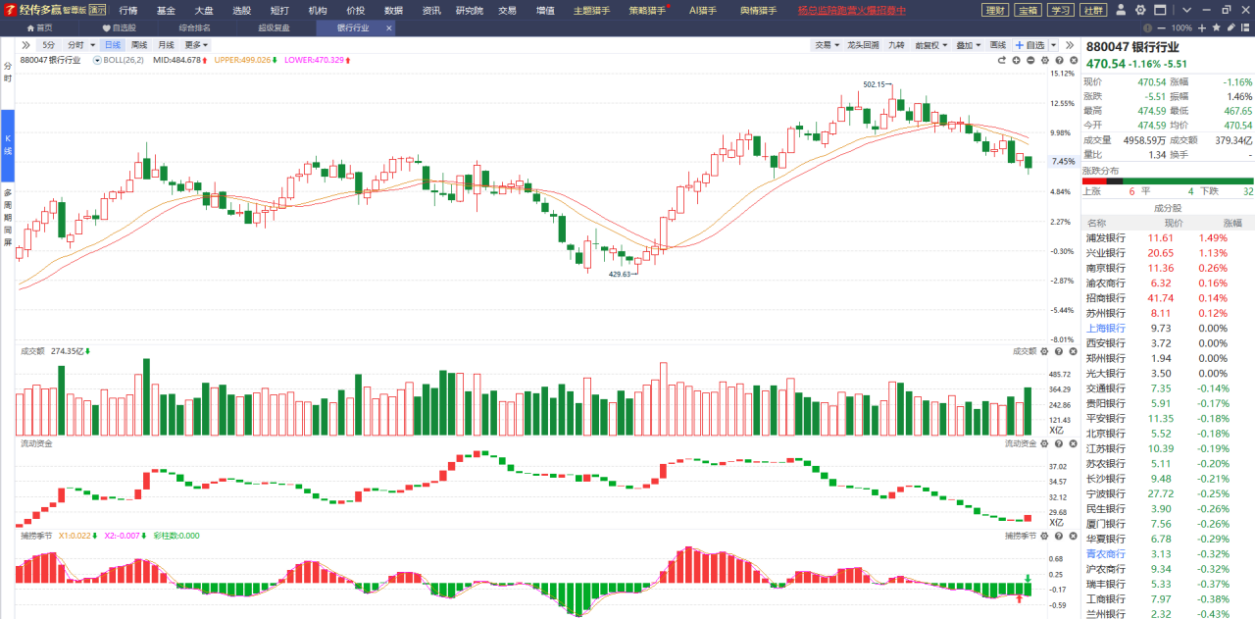Open the 前复权 adjustment dropdown
The image size is (1255, 619).
coord(932,45)
